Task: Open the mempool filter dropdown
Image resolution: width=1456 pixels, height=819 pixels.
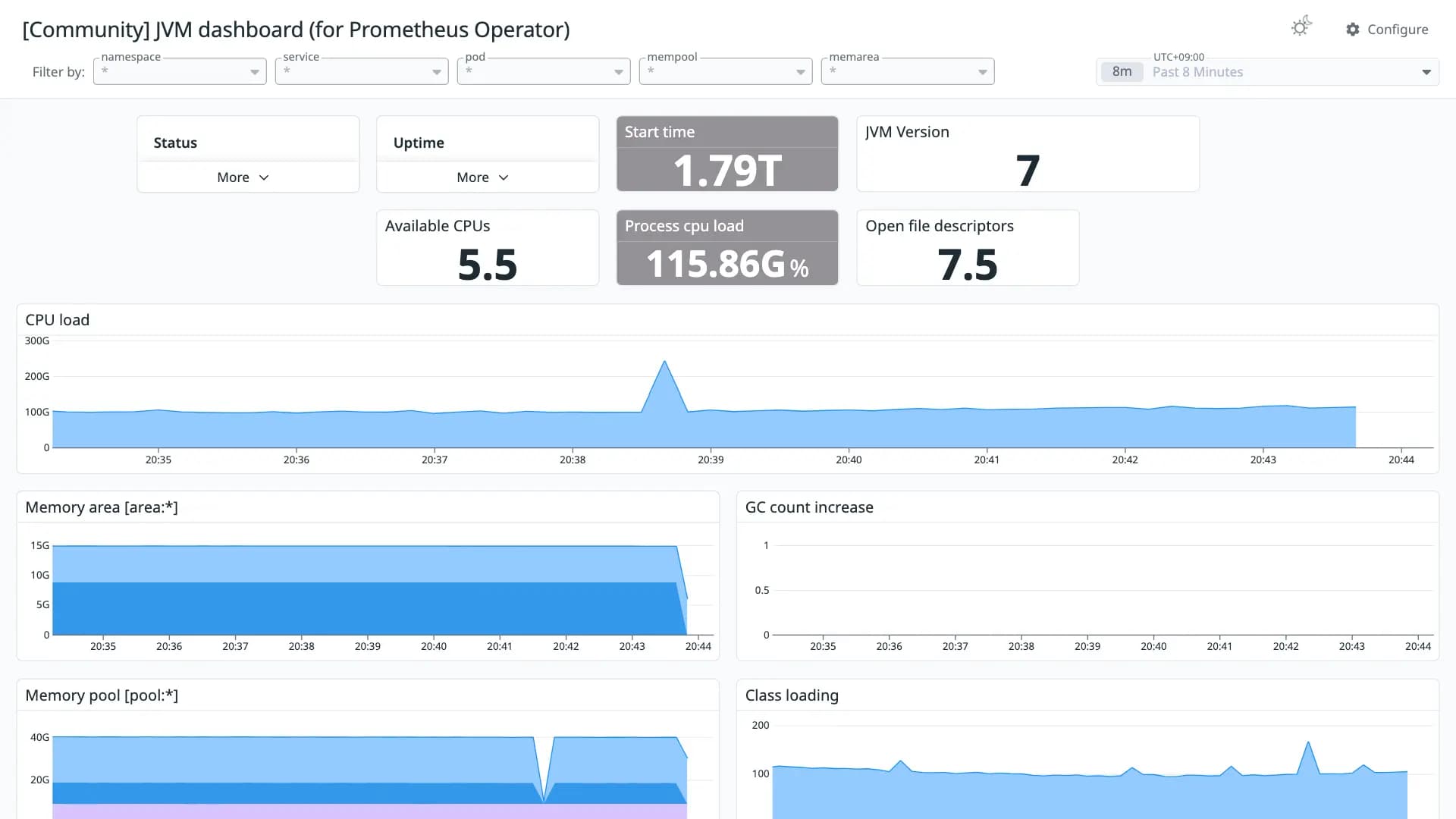Action: (726, 71)
